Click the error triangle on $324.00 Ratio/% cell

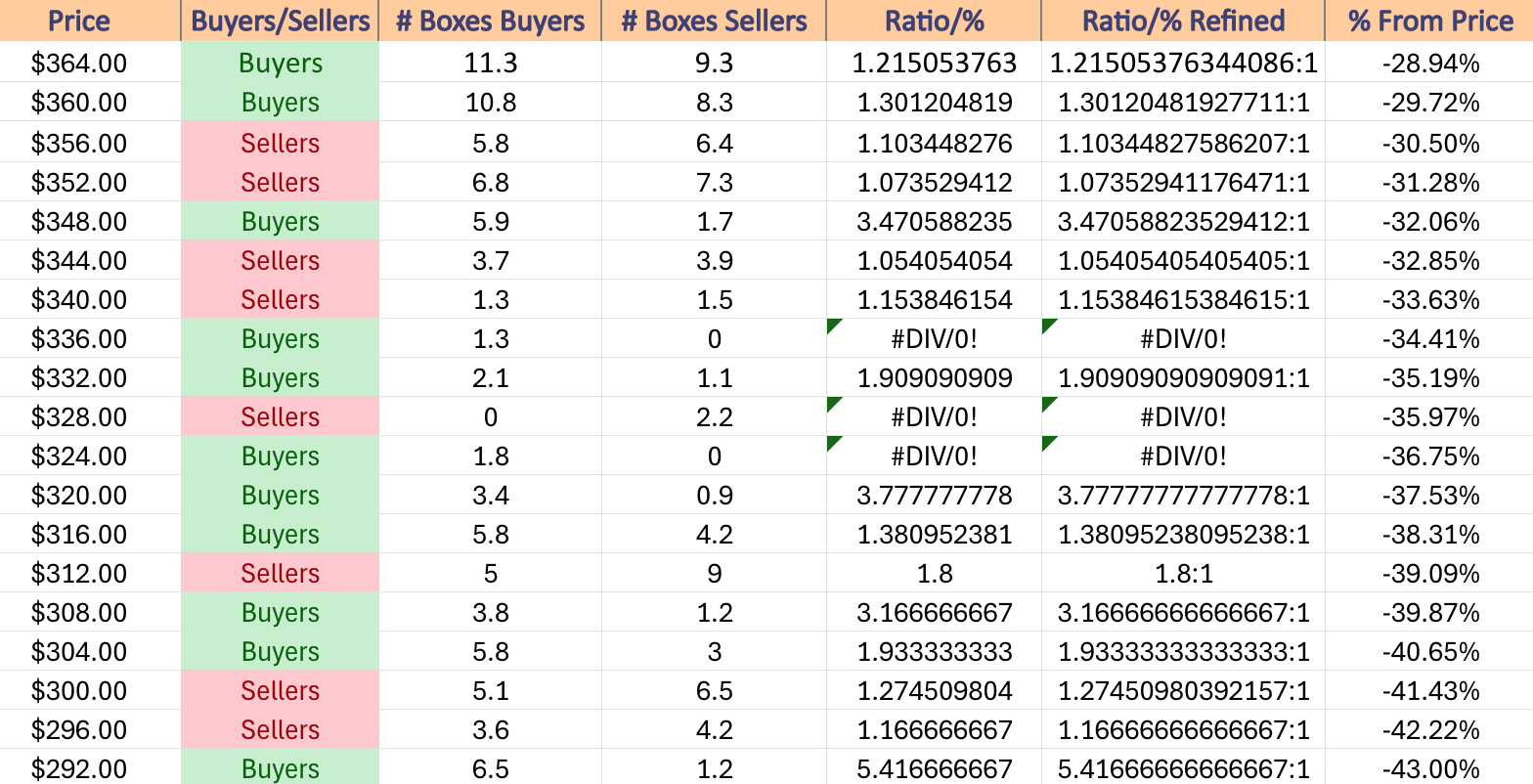point(834,443)
